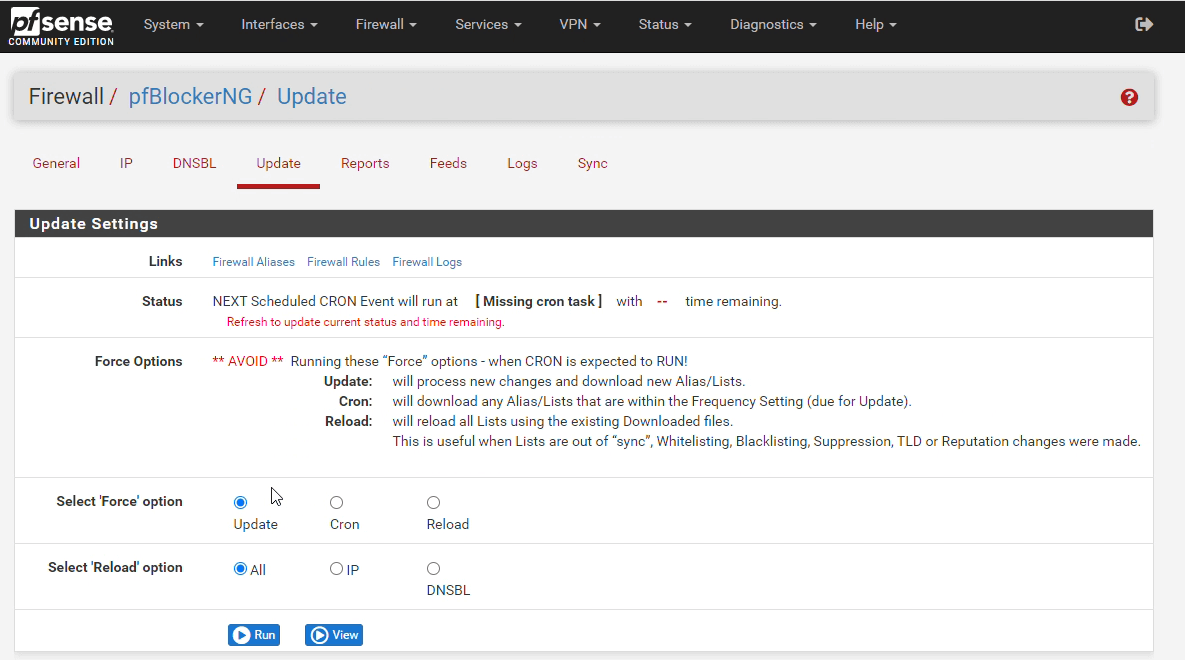
Task: Click the logout icon in navbar
Action: [x=1144, y=24]
